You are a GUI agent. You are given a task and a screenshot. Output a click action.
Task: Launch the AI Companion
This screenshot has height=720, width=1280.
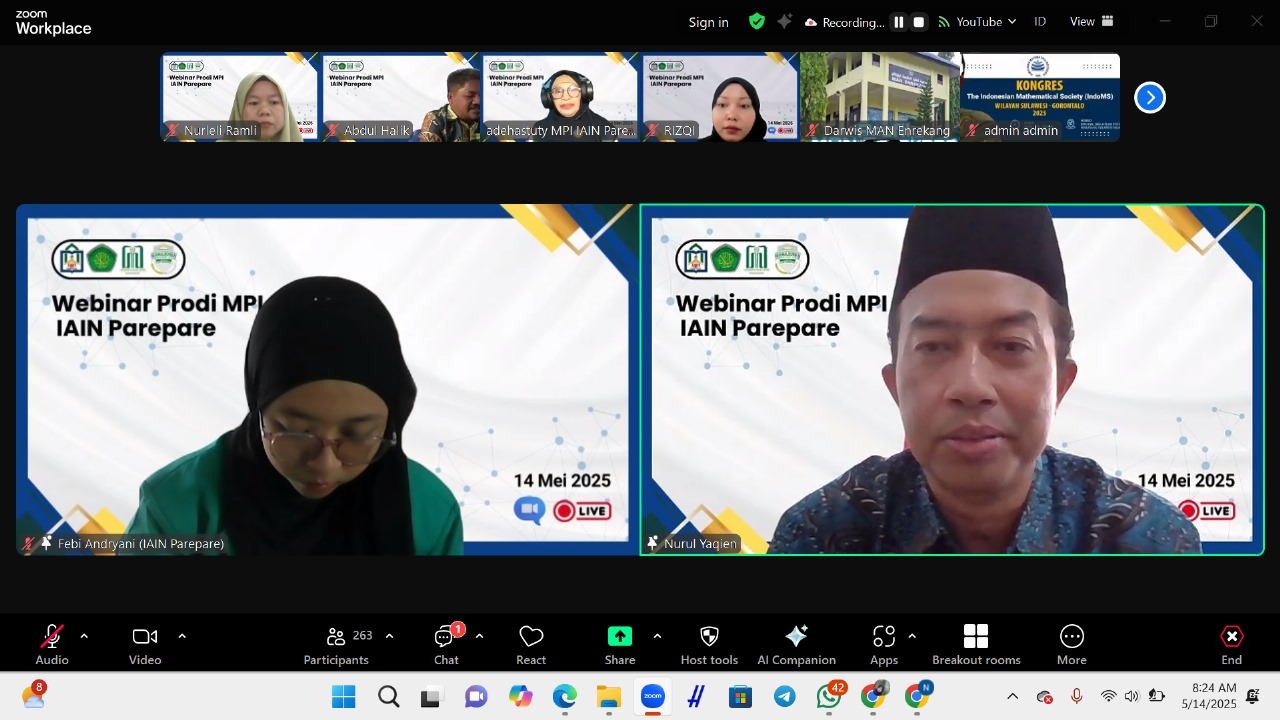click(x=796, y=644)
